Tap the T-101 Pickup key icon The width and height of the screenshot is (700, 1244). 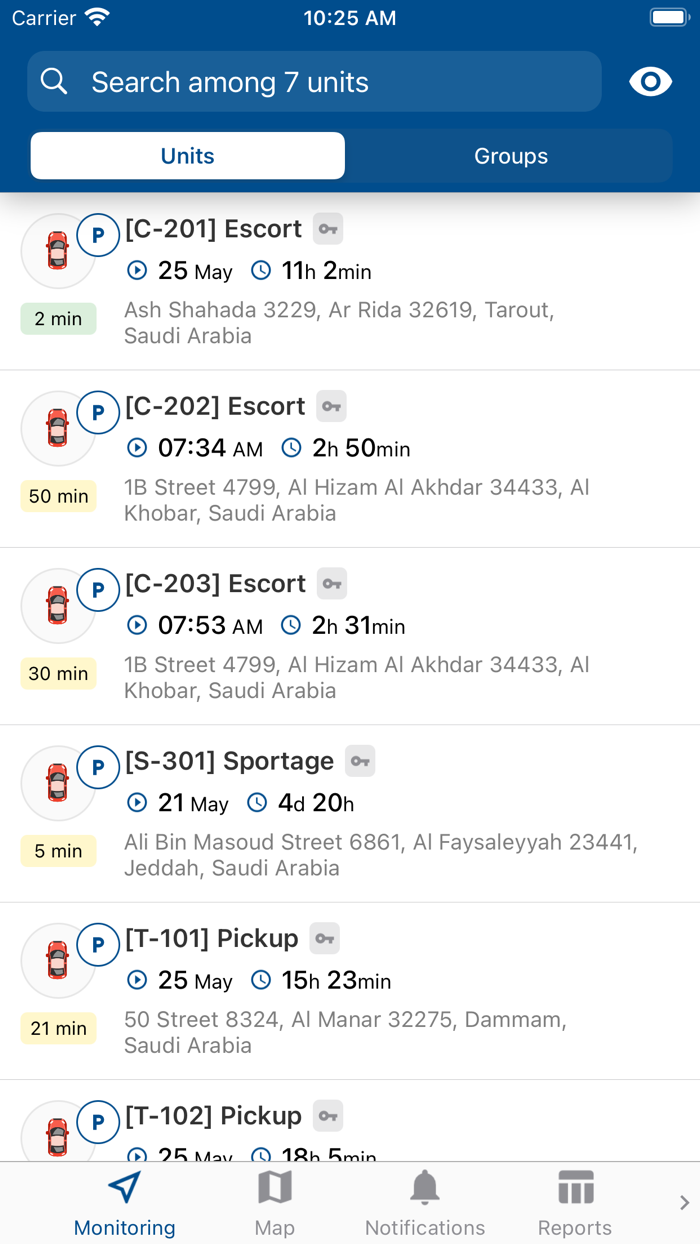point(324,938)
